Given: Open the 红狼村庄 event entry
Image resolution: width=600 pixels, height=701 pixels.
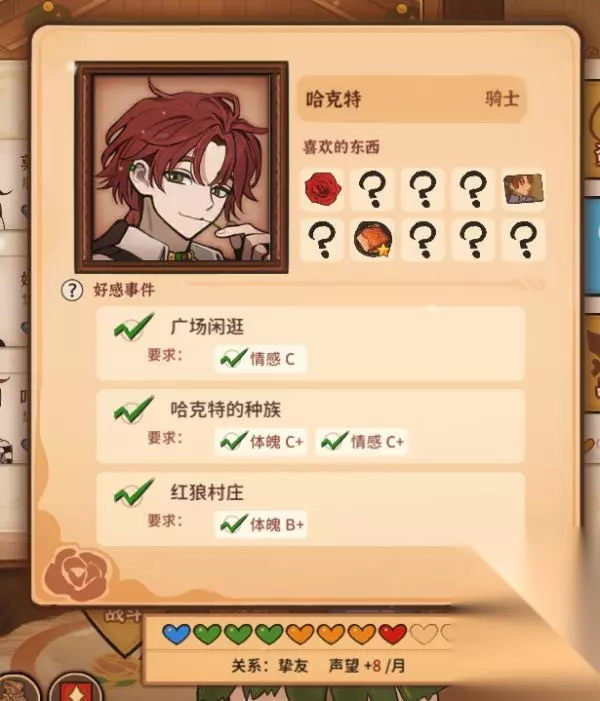Looking at the screenshot, I should click(x=311, y=509).
